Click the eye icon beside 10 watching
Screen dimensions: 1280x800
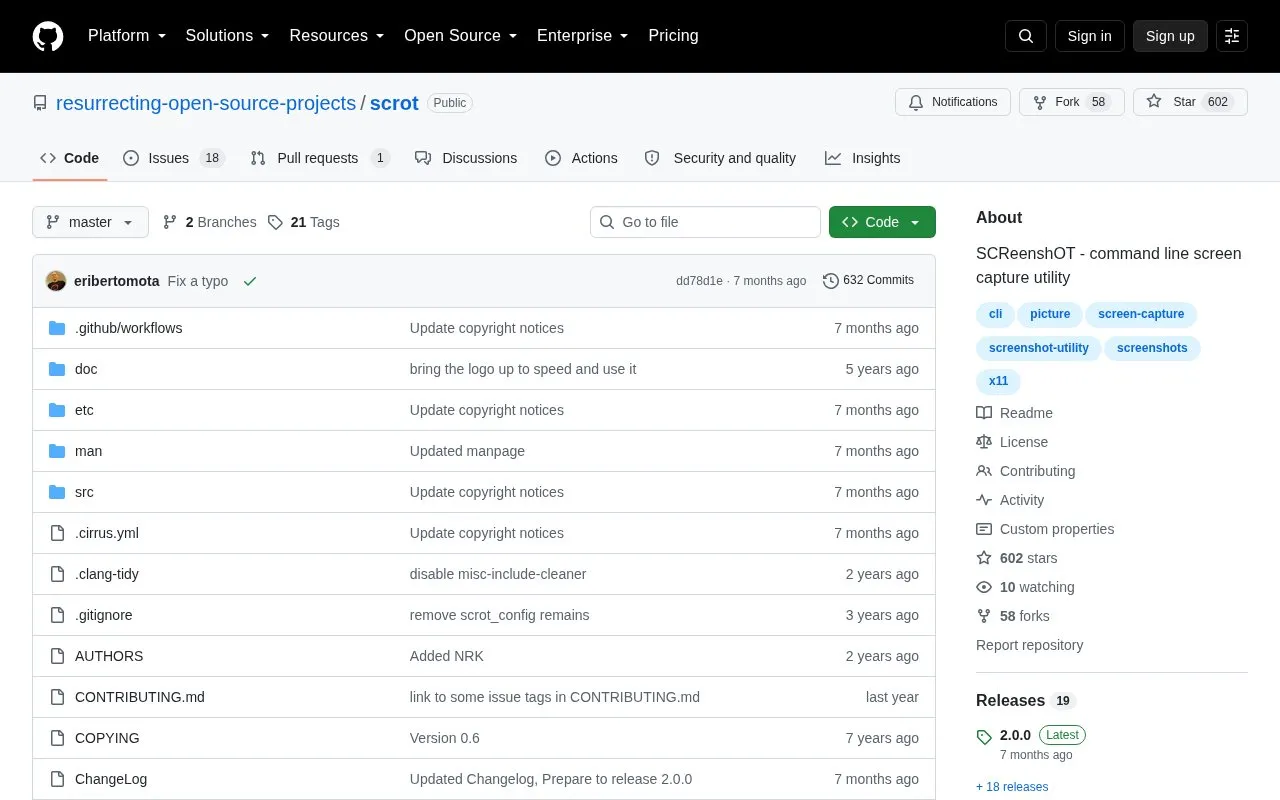[x=984, y=587]
